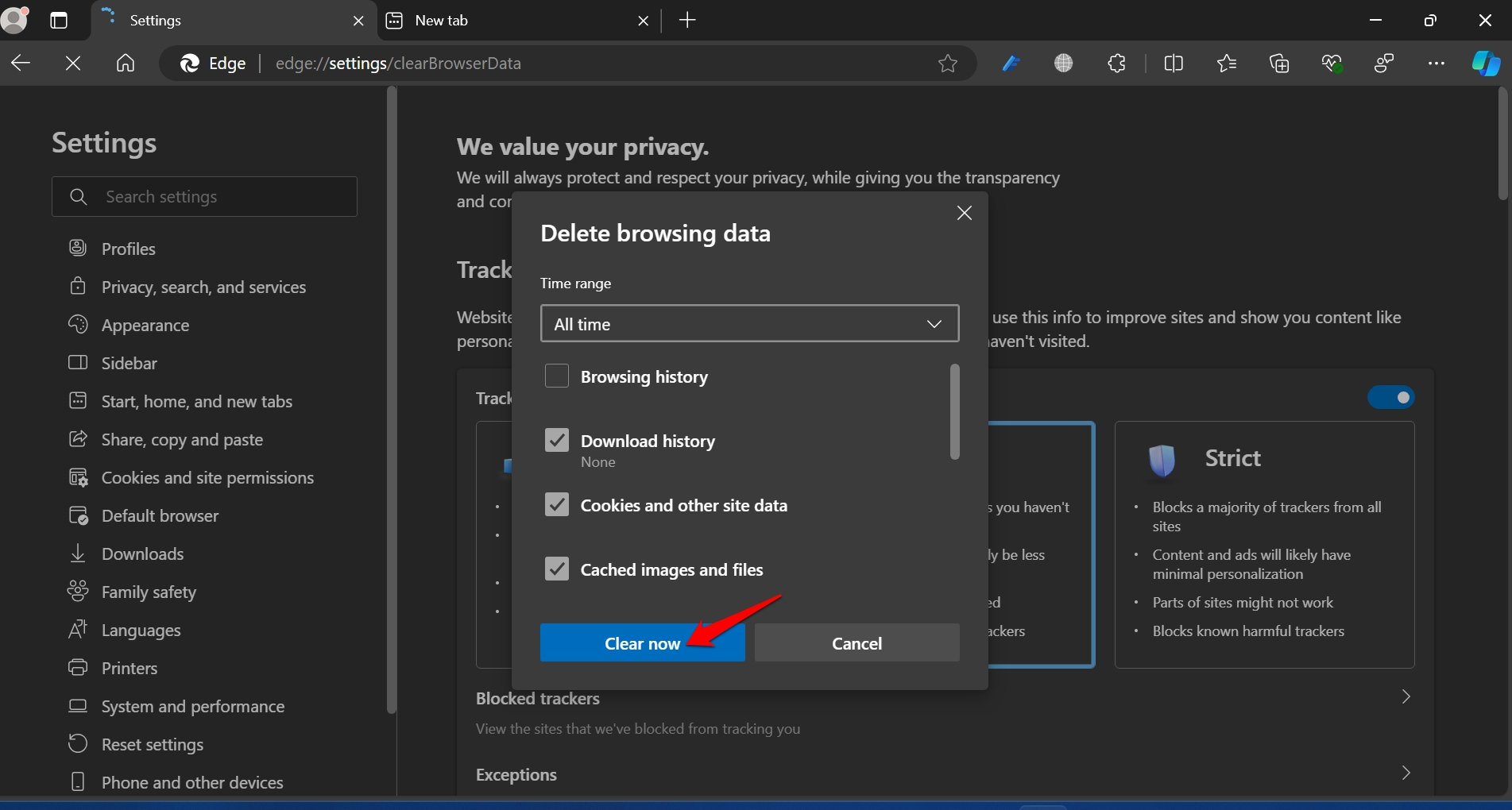The image size is (1512, 810).
Task: Open Settings and more ellipsis menu
Action: coord(1437,63)
